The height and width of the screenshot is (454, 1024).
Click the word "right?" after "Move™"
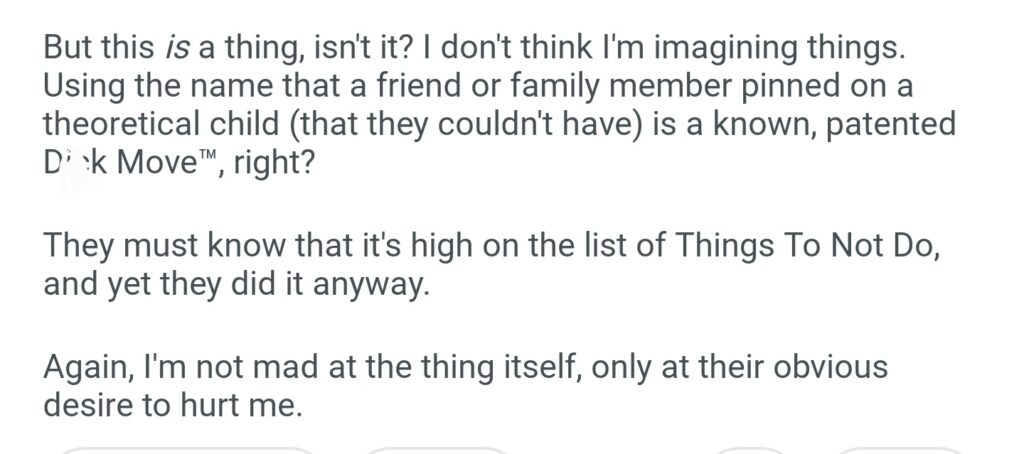(275, 162)
